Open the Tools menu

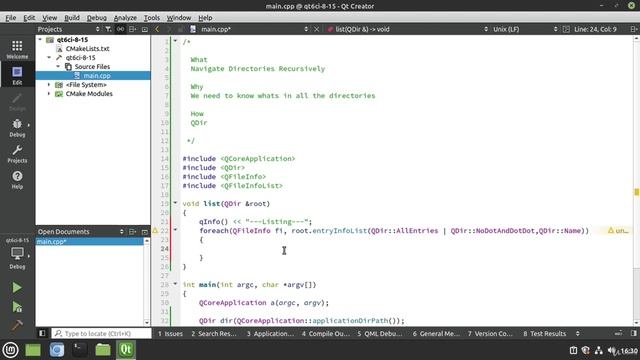[x=152, y=18]
